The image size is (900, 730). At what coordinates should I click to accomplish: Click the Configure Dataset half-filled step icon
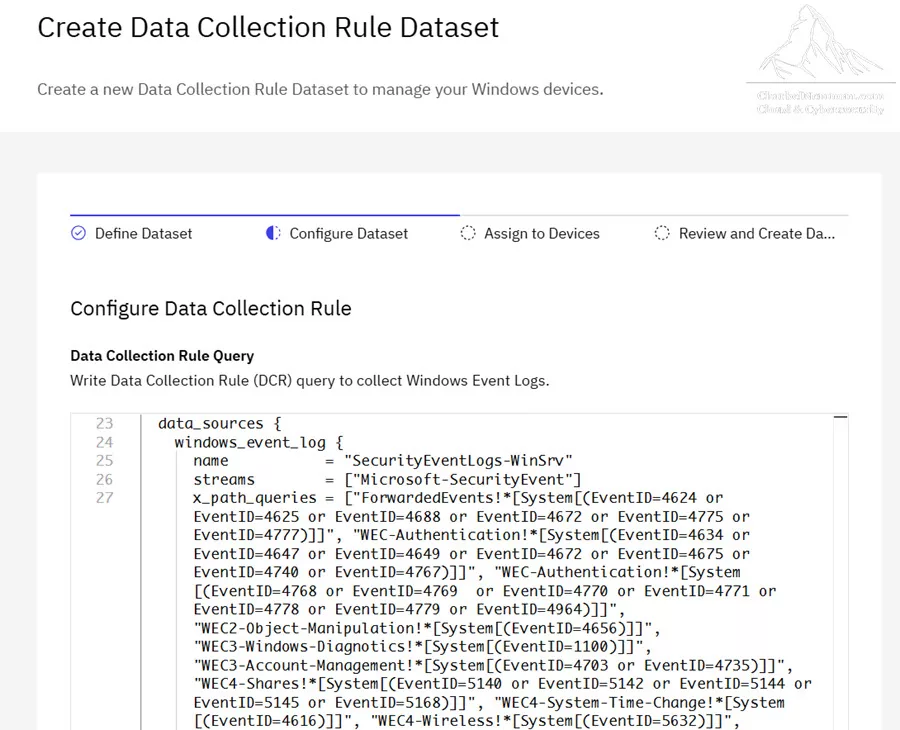(x=273, y=233)
